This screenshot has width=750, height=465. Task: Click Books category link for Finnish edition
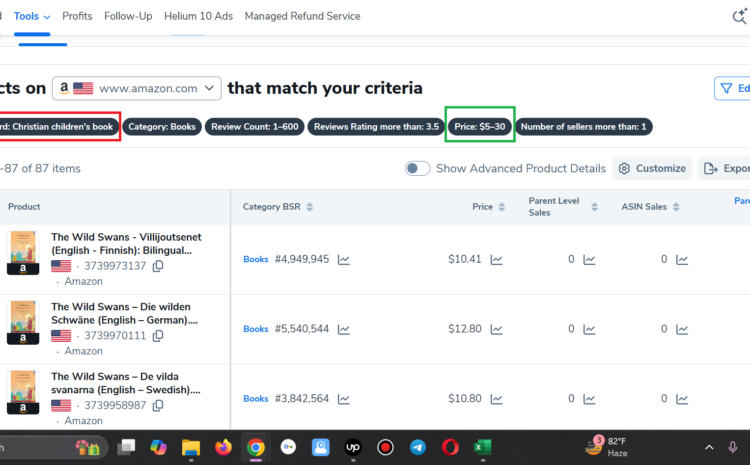(x=256, y=259)
